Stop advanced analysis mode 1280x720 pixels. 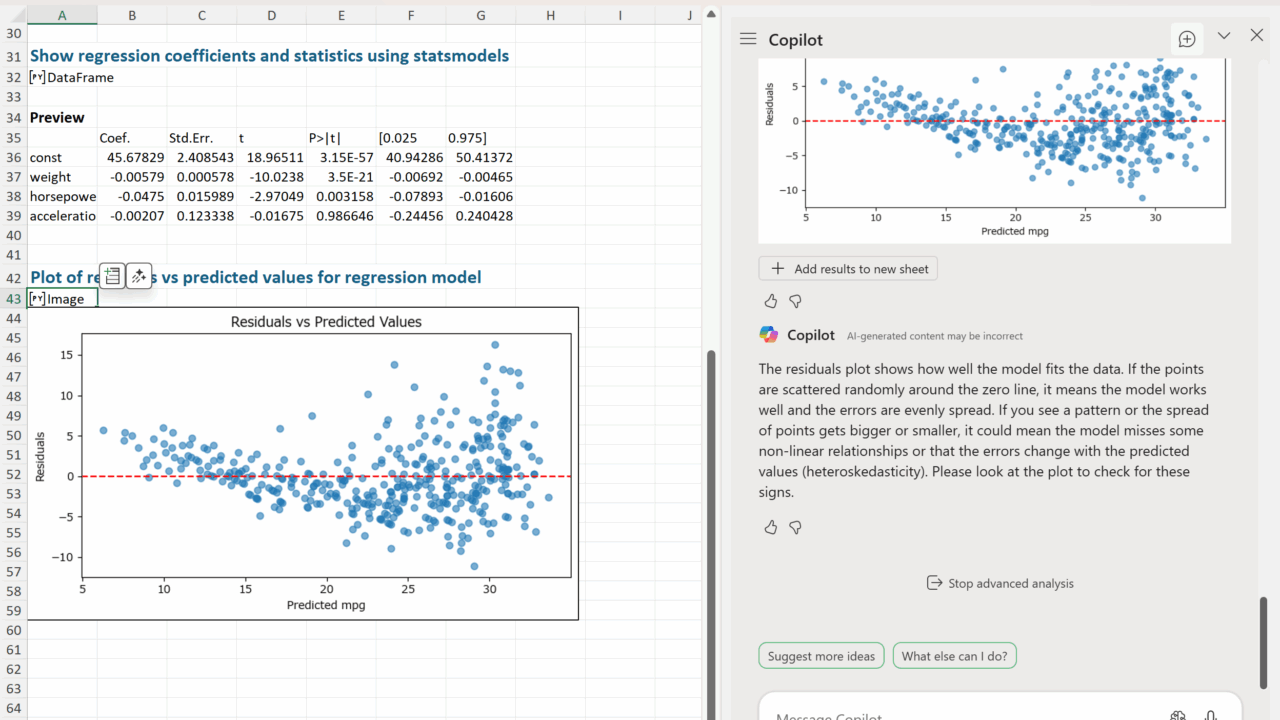click(1000, 583)
